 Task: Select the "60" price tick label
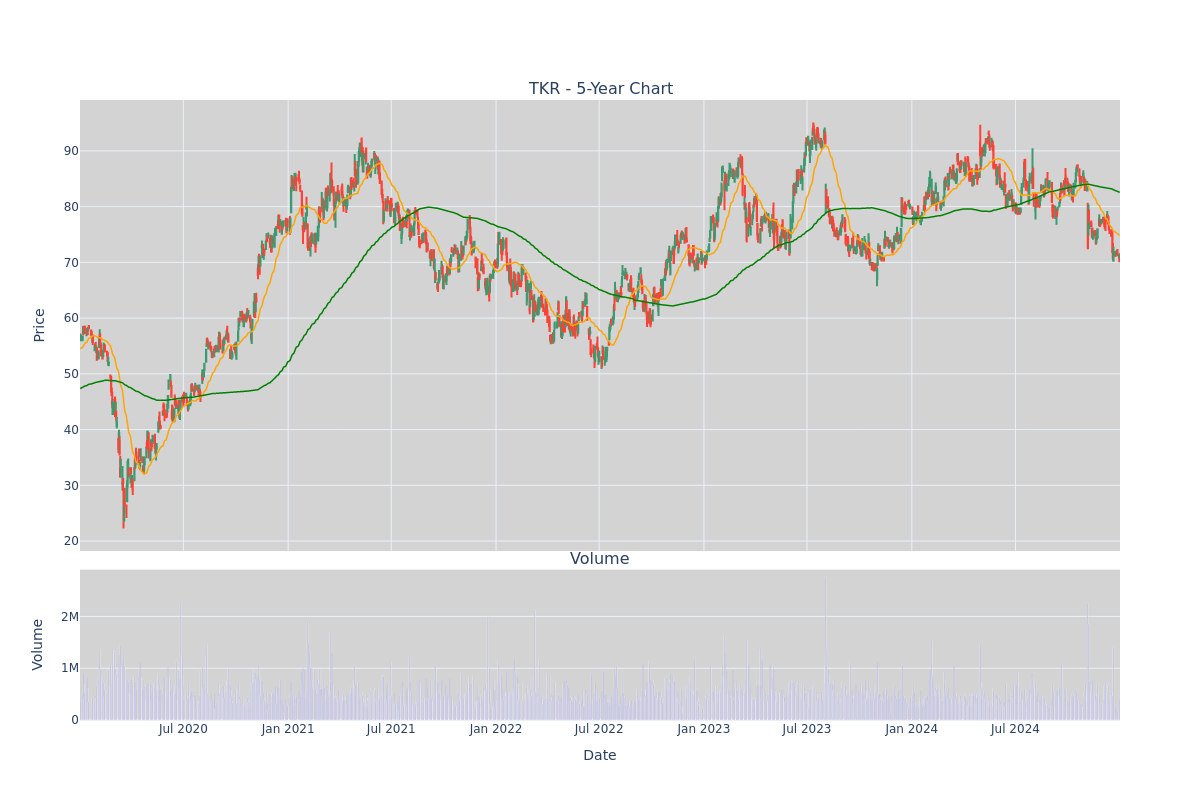coord(72,318)
